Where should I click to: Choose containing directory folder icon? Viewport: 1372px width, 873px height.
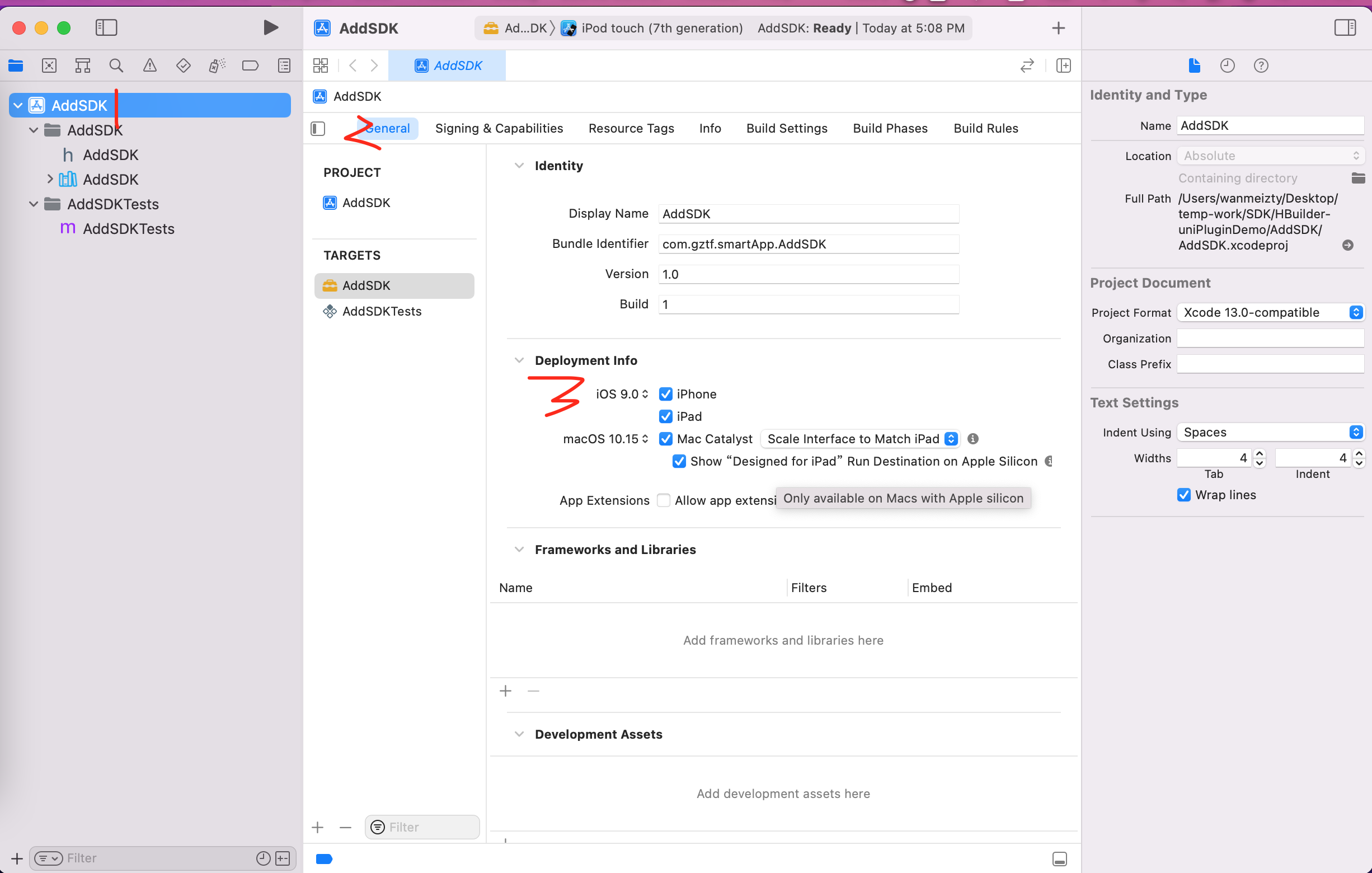(x=1358, y=179)
